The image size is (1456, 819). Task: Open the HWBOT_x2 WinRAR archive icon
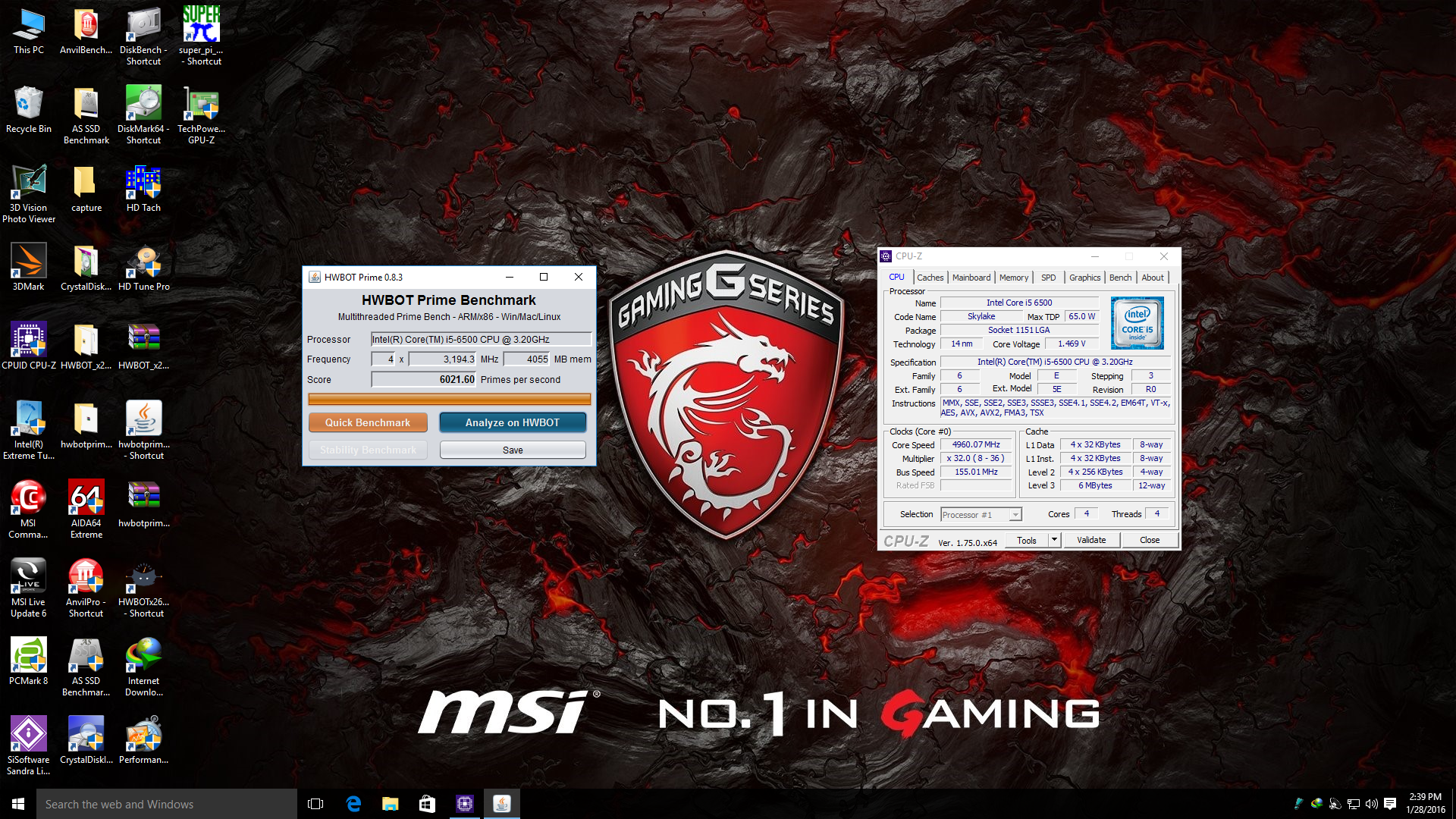(143, 347)
